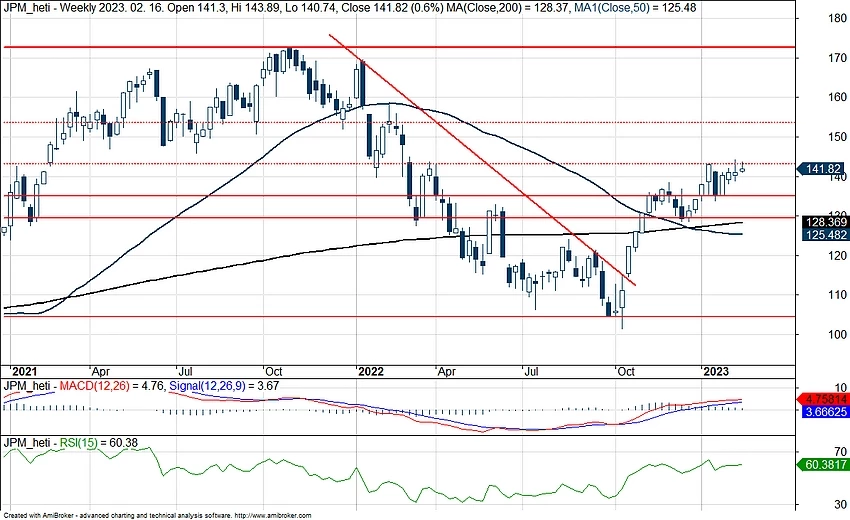This screenshot has height=520, width=850.
Task: Click the Jul label in 2021
Action: [x=185, y=371]
